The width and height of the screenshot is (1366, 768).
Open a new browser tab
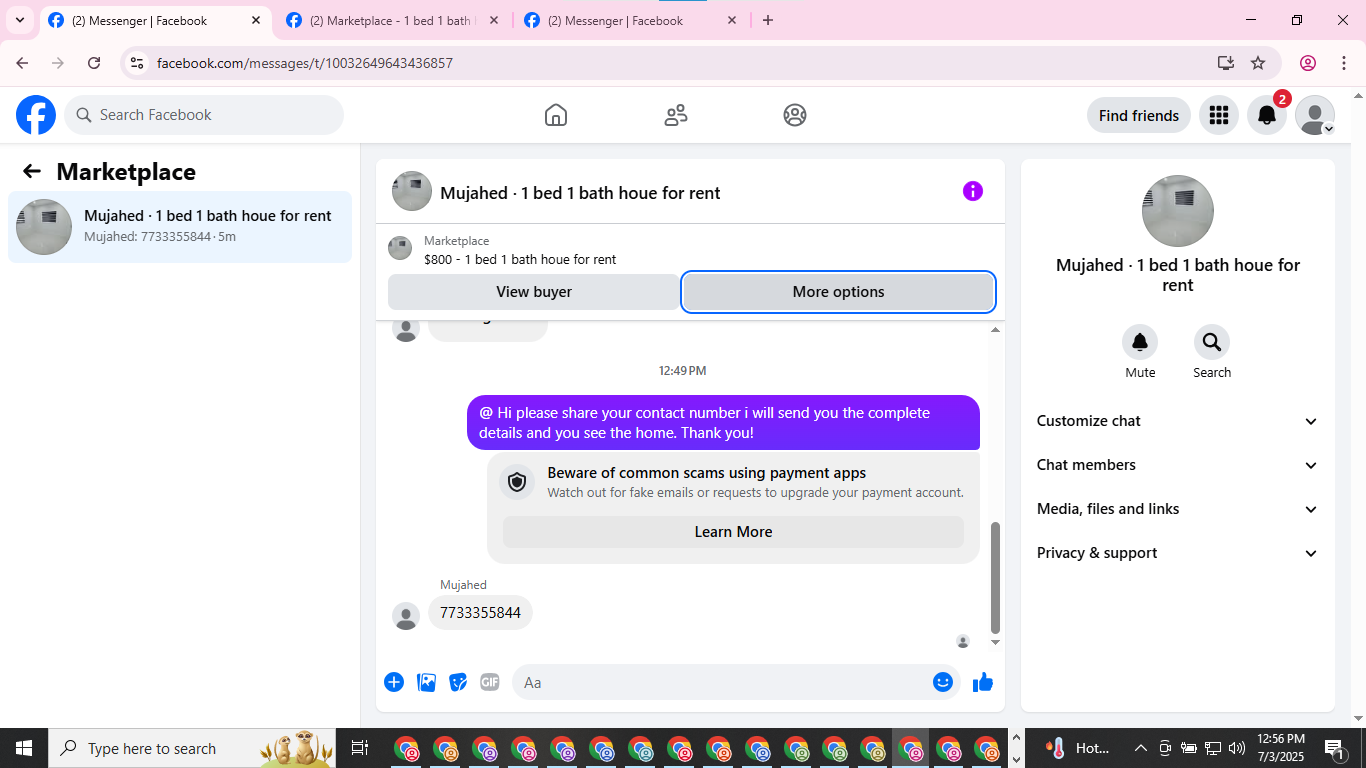click(x=768, y=20)
